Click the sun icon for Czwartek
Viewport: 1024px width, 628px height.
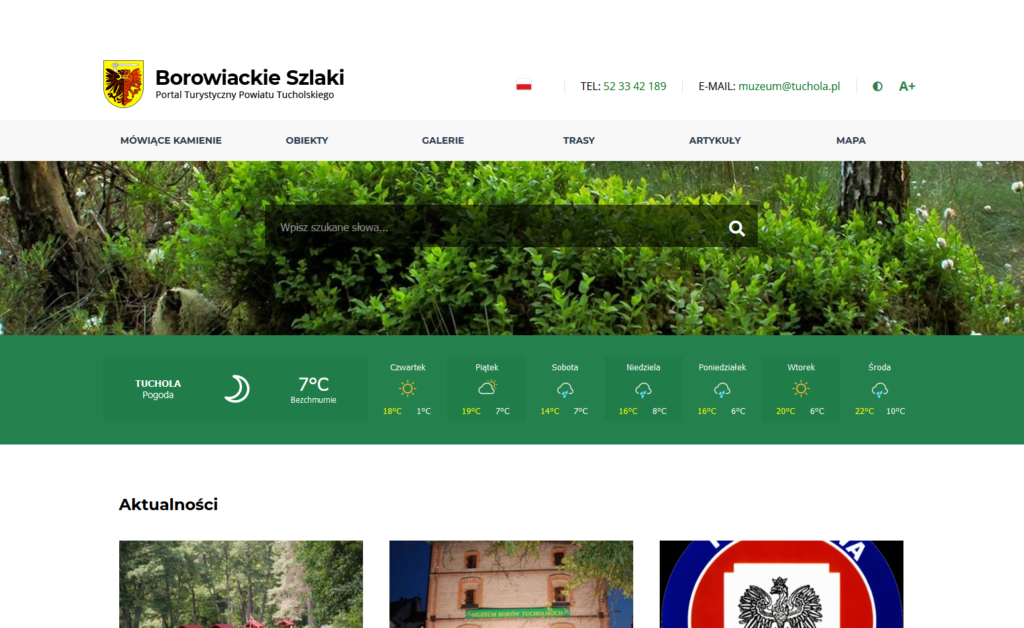pos(408,388)
